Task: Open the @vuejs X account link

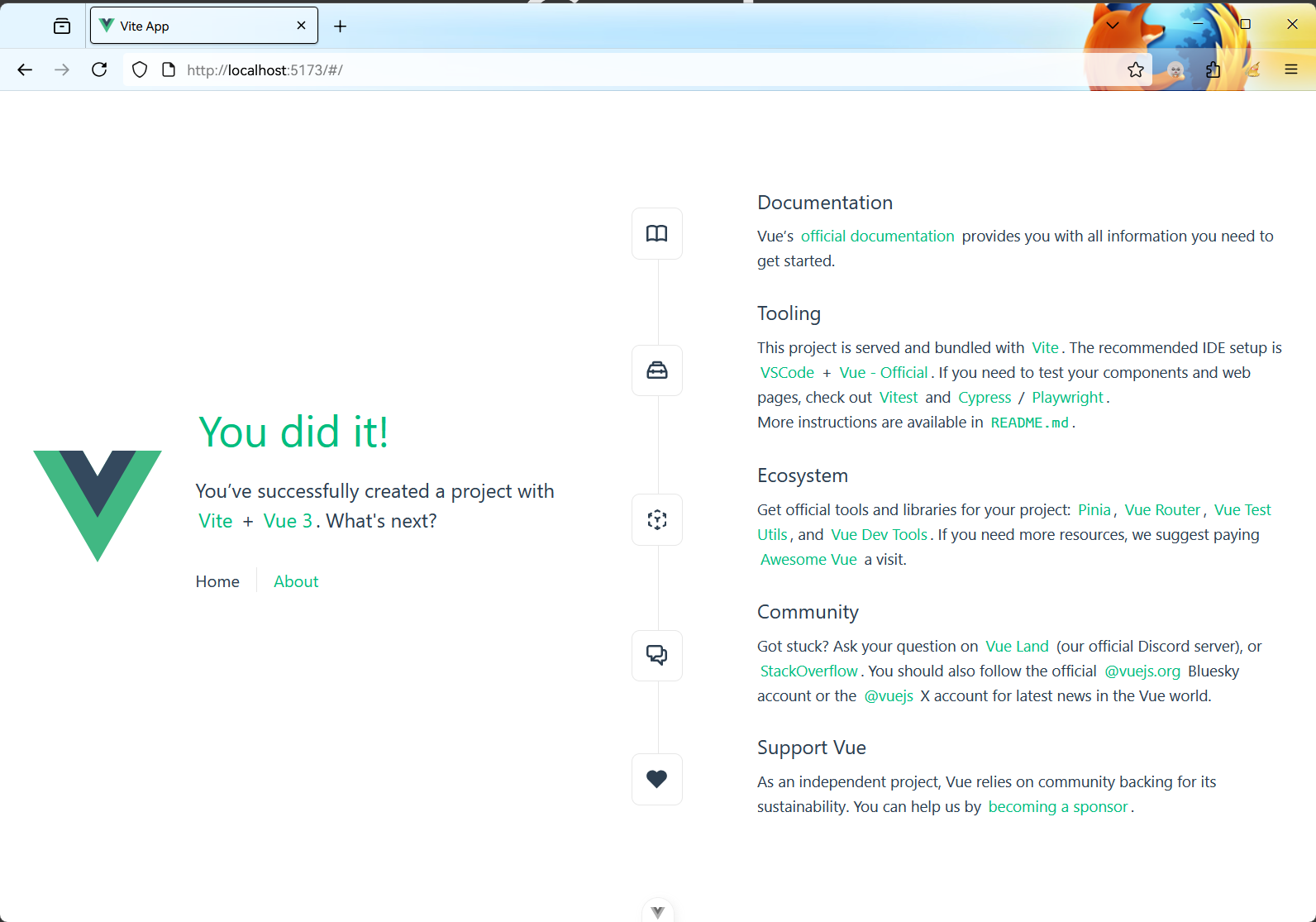Action: [x=889, y=695]
